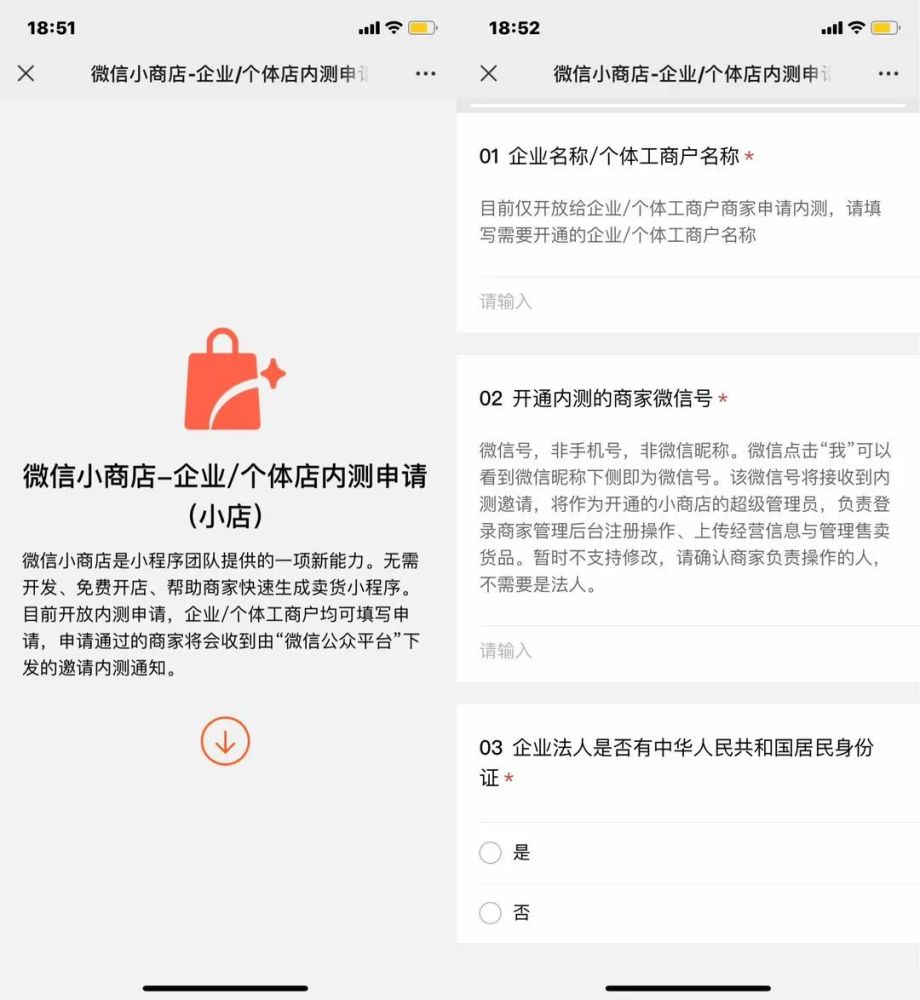The image size is (920, 1000).
Task: Tap cellular signal bars in left status bar
Action: tap(369, 28)
